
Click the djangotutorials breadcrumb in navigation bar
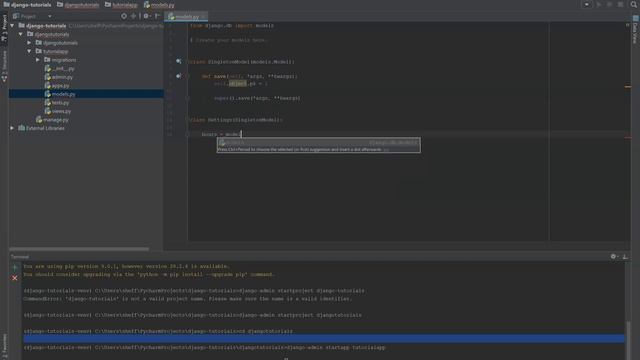[78, 5]
